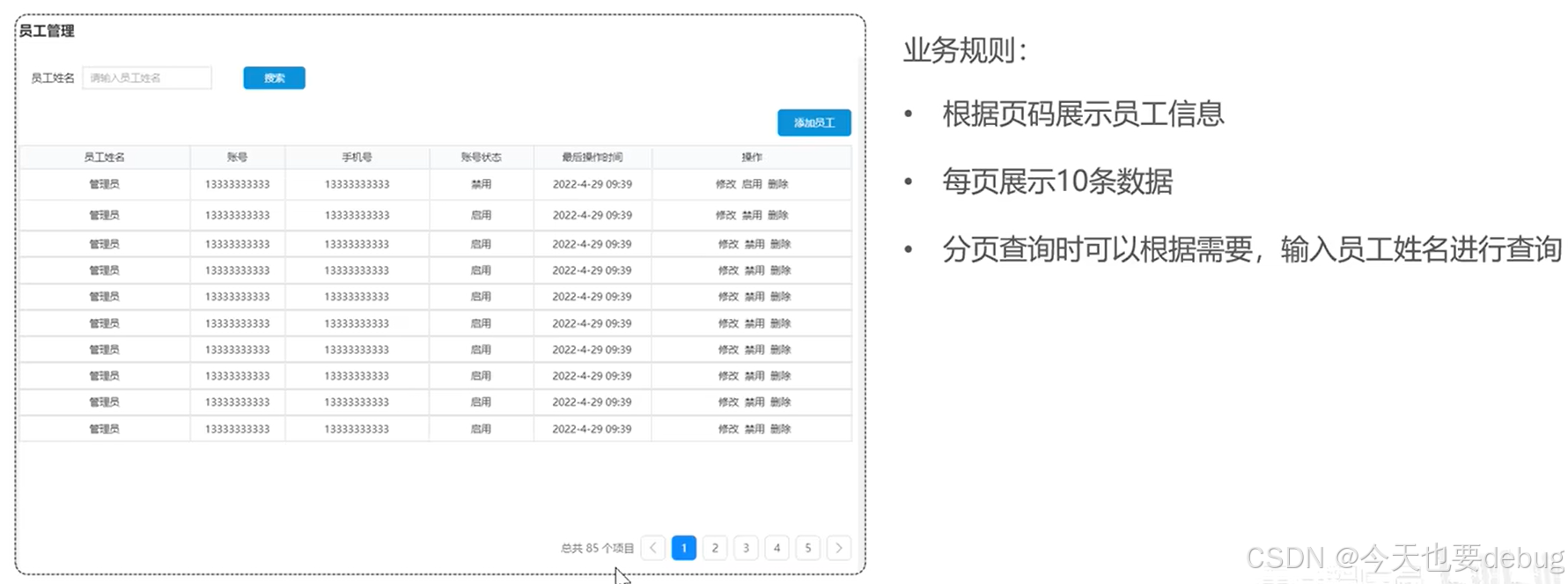This screenshot has width=1568, height=584.
Task: Click the 员工姓名 table column header
Action: coord(104,157)
